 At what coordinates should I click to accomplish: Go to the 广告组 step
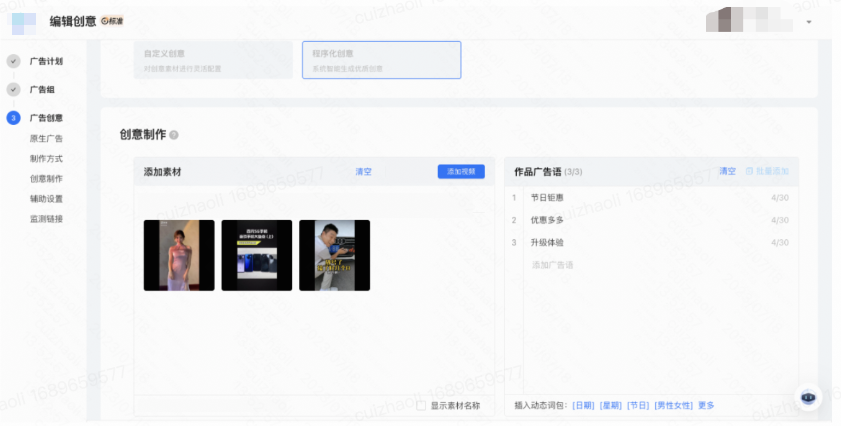42,90
